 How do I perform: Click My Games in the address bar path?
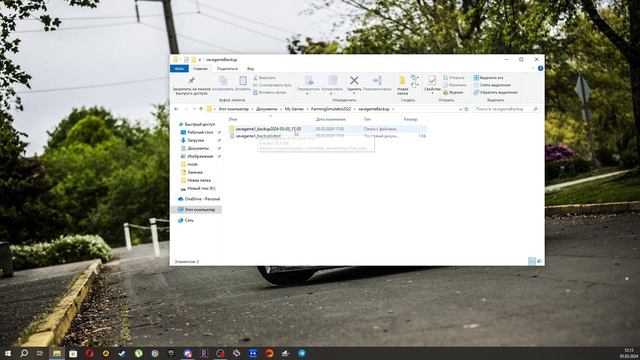tap(294, 109)
